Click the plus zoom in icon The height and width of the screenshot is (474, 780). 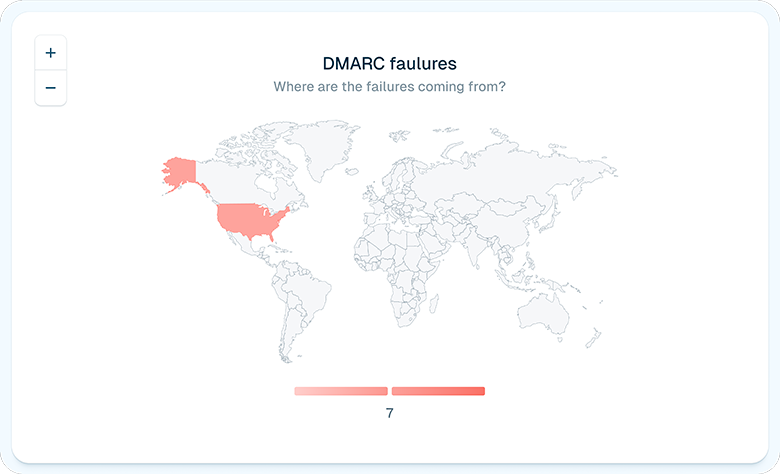tap(50, 53)
